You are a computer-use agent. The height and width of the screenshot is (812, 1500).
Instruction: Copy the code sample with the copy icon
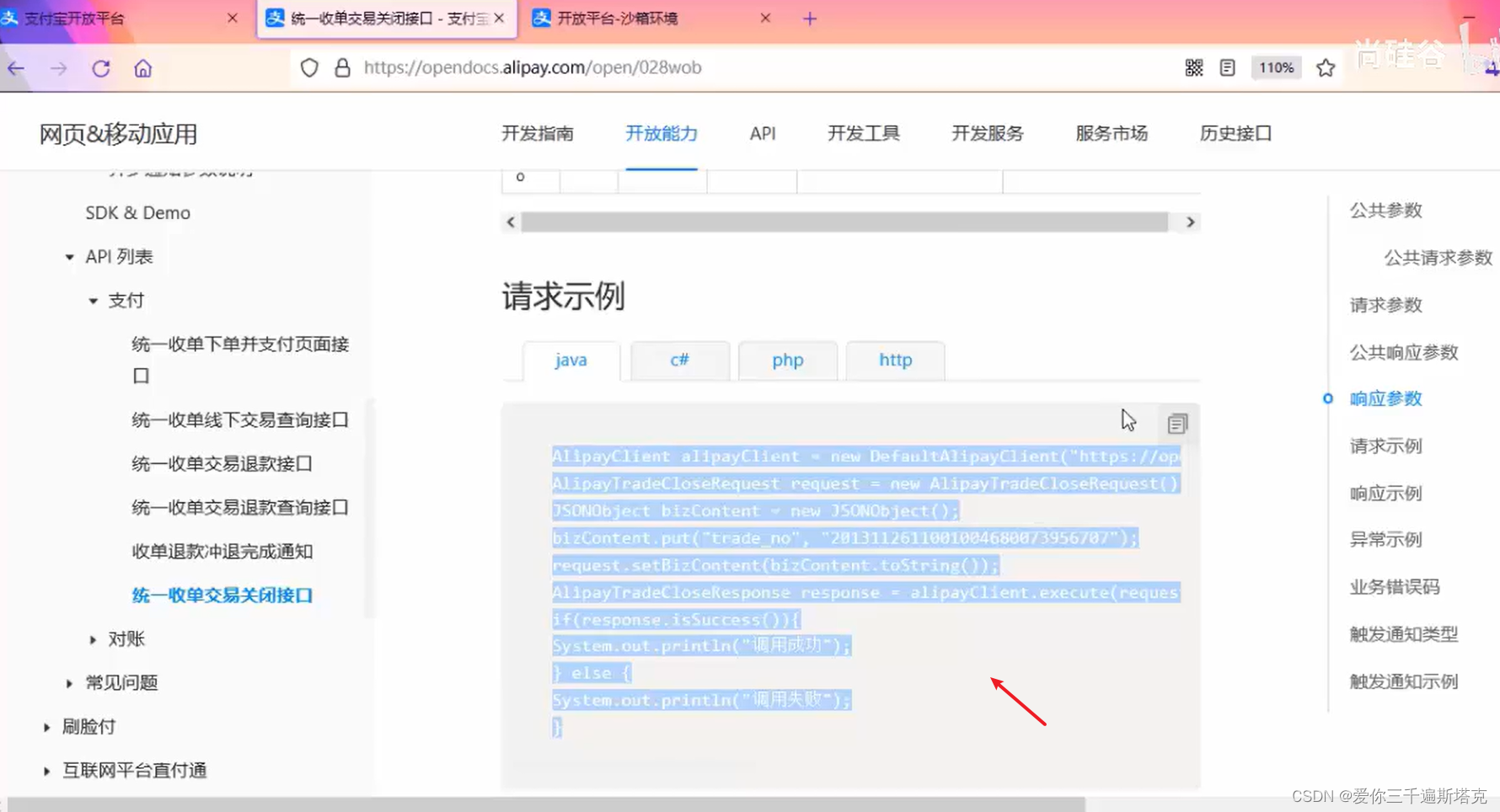coord(1177,423)
